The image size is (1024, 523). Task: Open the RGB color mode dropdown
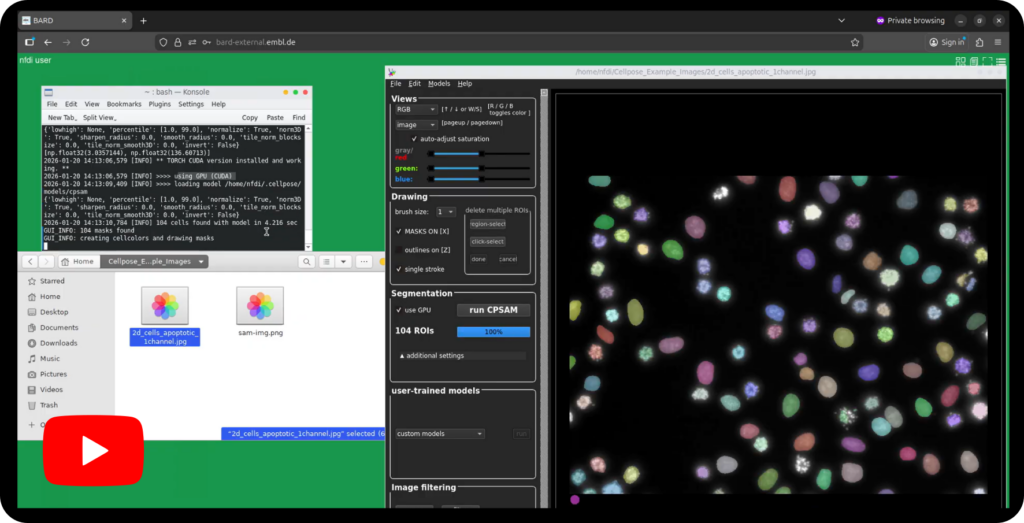coord(417,109)
